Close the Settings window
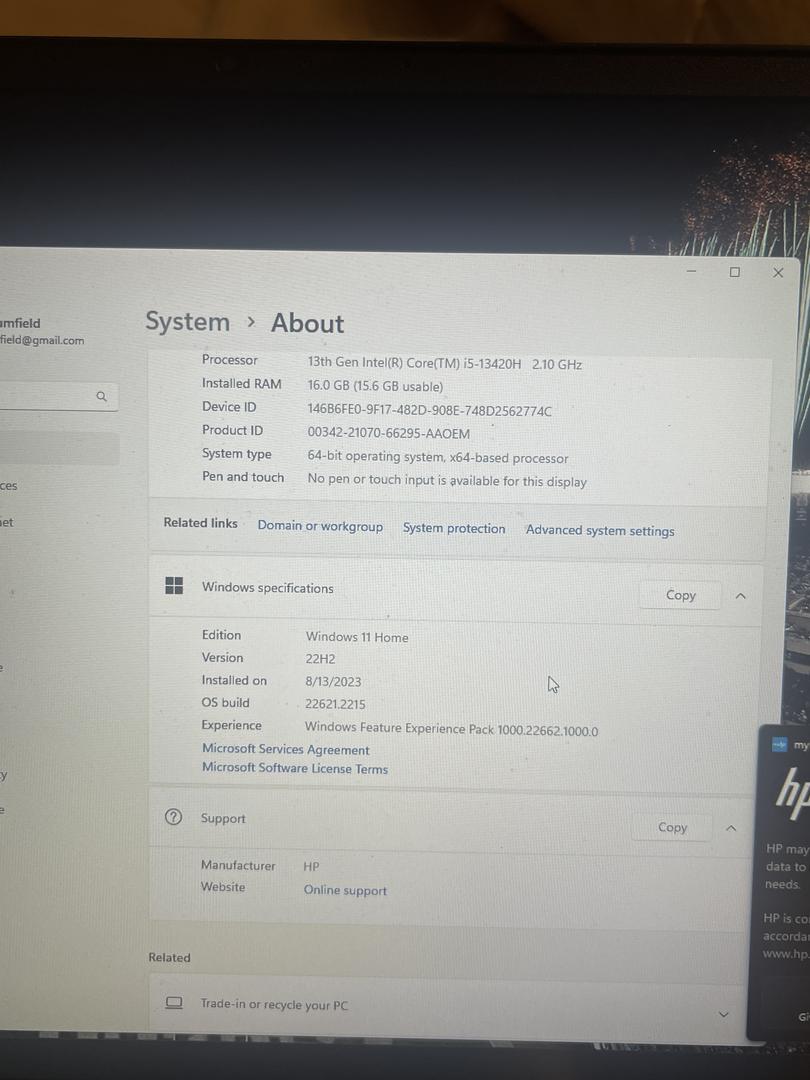Image resolution: width=810 pixels, height=1080 pixels. pyautogui.click(x=778, y=272)
